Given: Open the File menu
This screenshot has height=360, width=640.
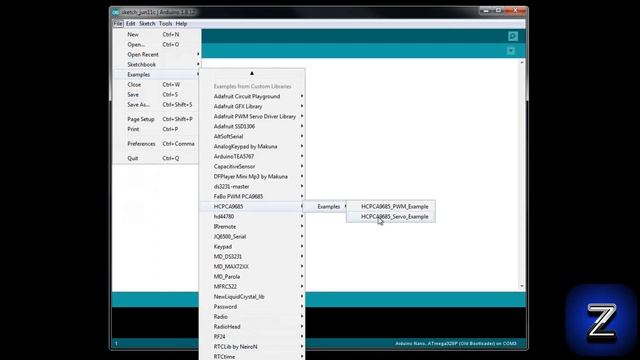Looking at the screenshot, I should (118, 24).
